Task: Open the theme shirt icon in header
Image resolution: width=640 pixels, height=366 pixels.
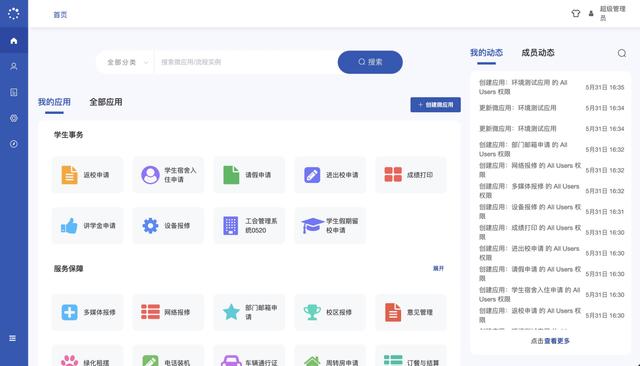Action: coord(576,13)
